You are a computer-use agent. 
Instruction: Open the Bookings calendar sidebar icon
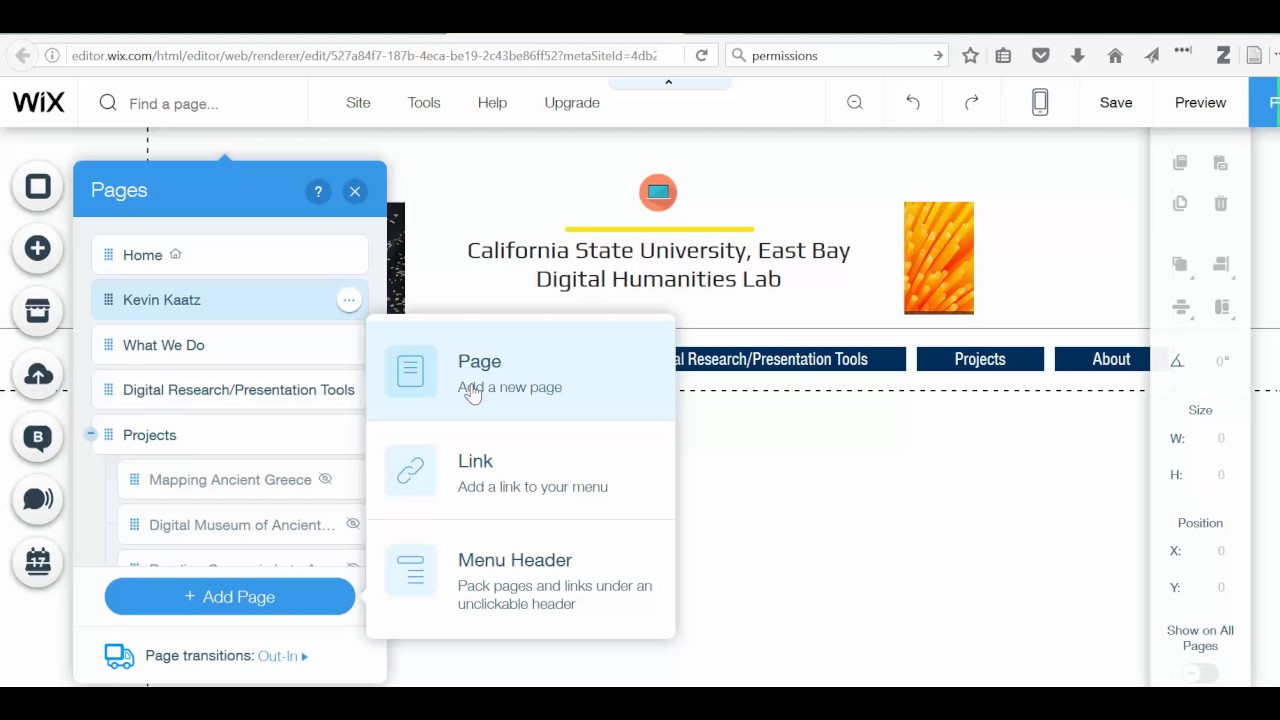38,562
